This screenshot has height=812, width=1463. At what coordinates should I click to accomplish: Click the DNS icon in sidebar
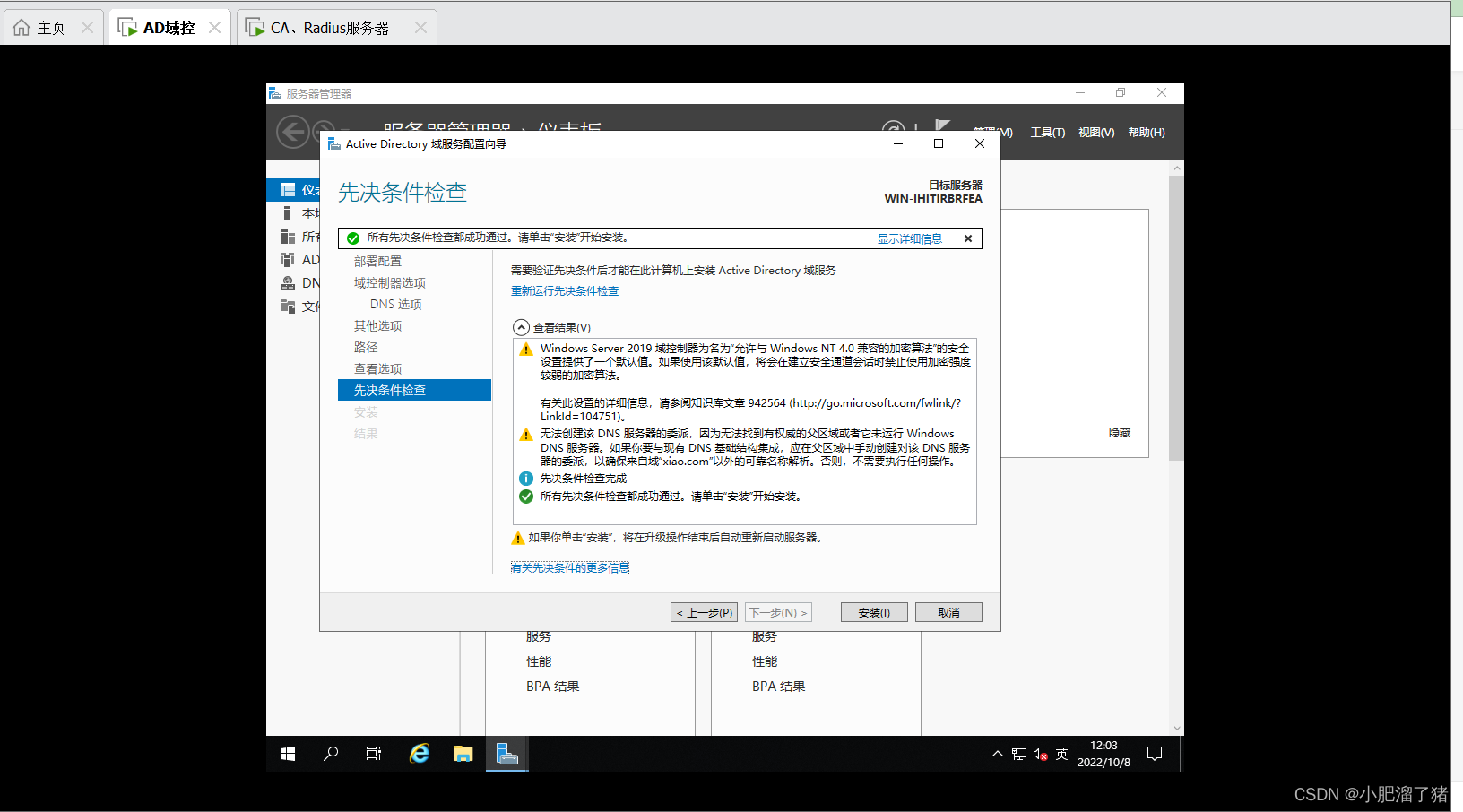click(x=288, y=283)
